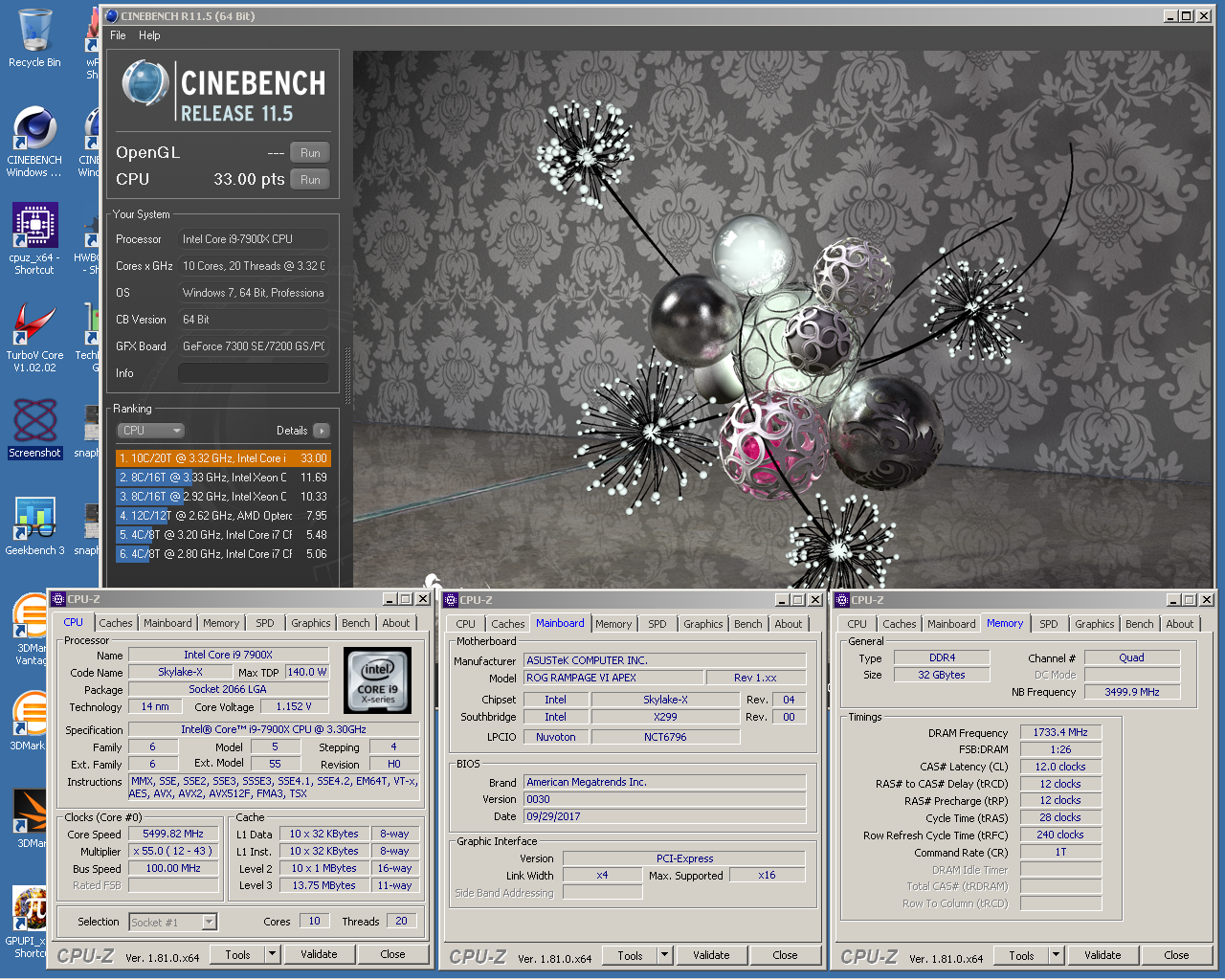Viewport: 1225px width, 980px height.
Task: Click left CPU-Z window title icon
Action: click(58, 599)
